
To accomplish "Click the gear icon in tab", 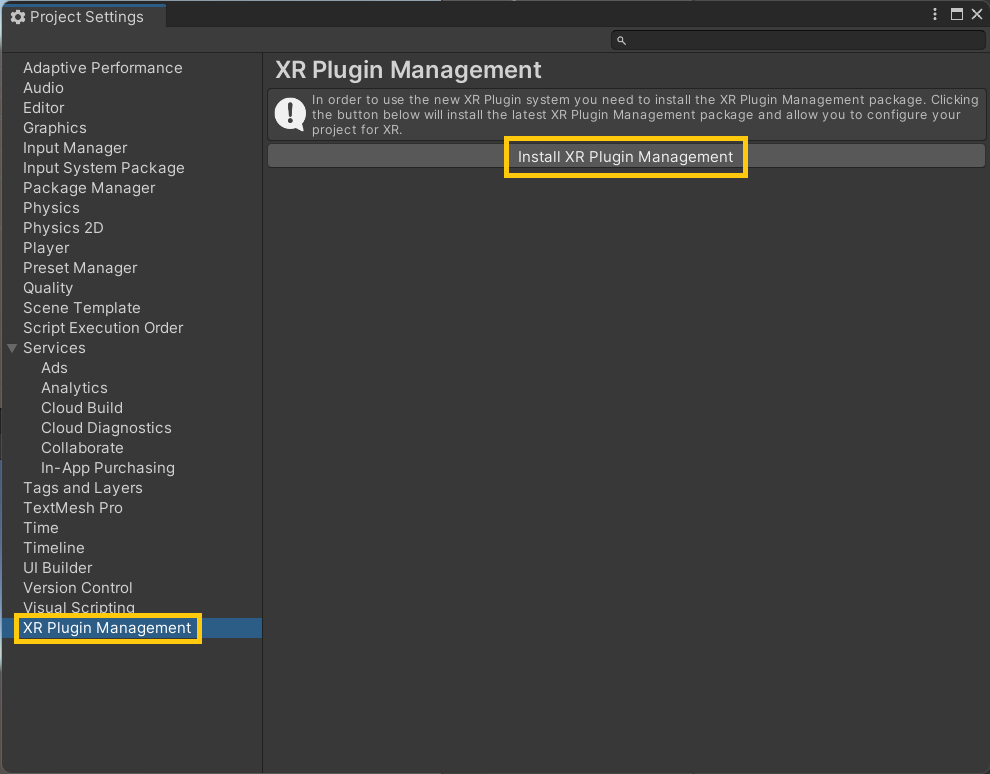I will tap(18, 17).
